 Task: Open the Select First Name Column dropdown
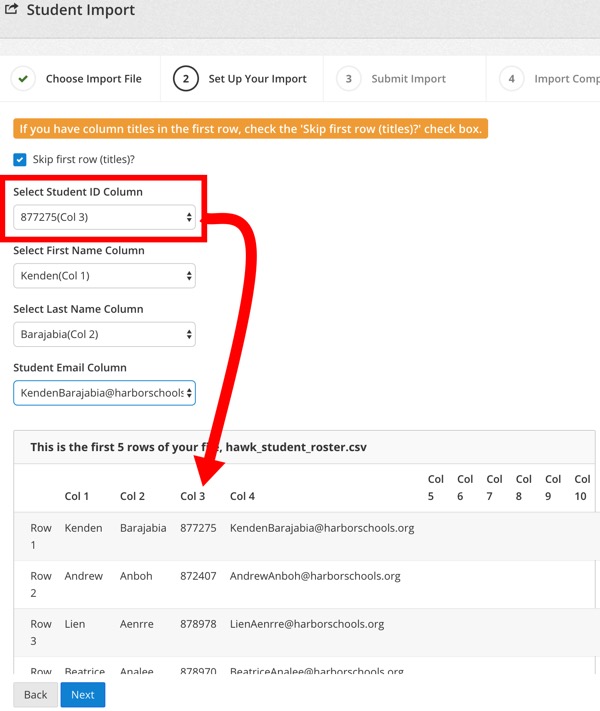(x=104, y=276)
